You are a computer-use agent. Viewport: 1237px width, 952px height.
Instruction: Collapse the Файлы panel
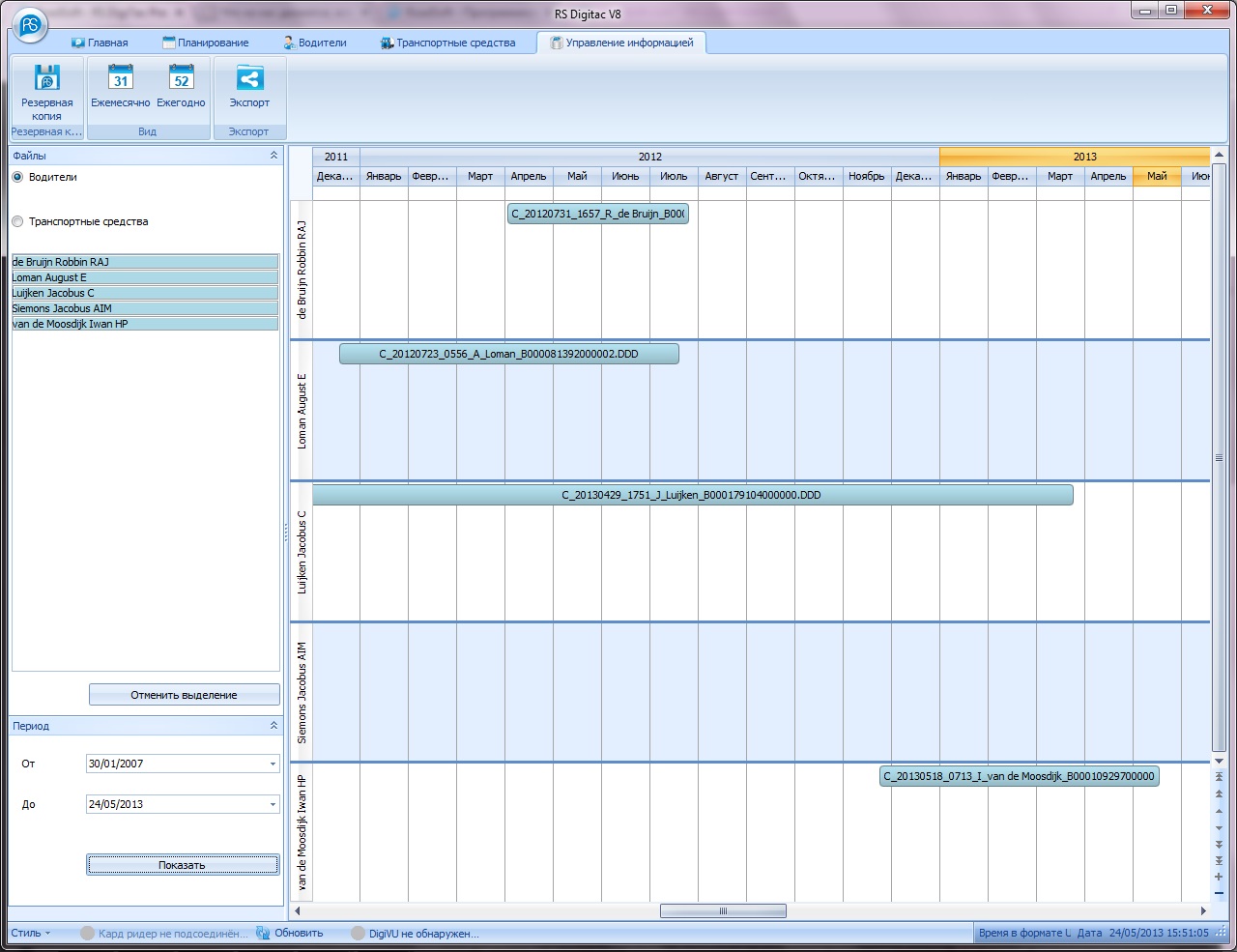(x=273, y=156)
